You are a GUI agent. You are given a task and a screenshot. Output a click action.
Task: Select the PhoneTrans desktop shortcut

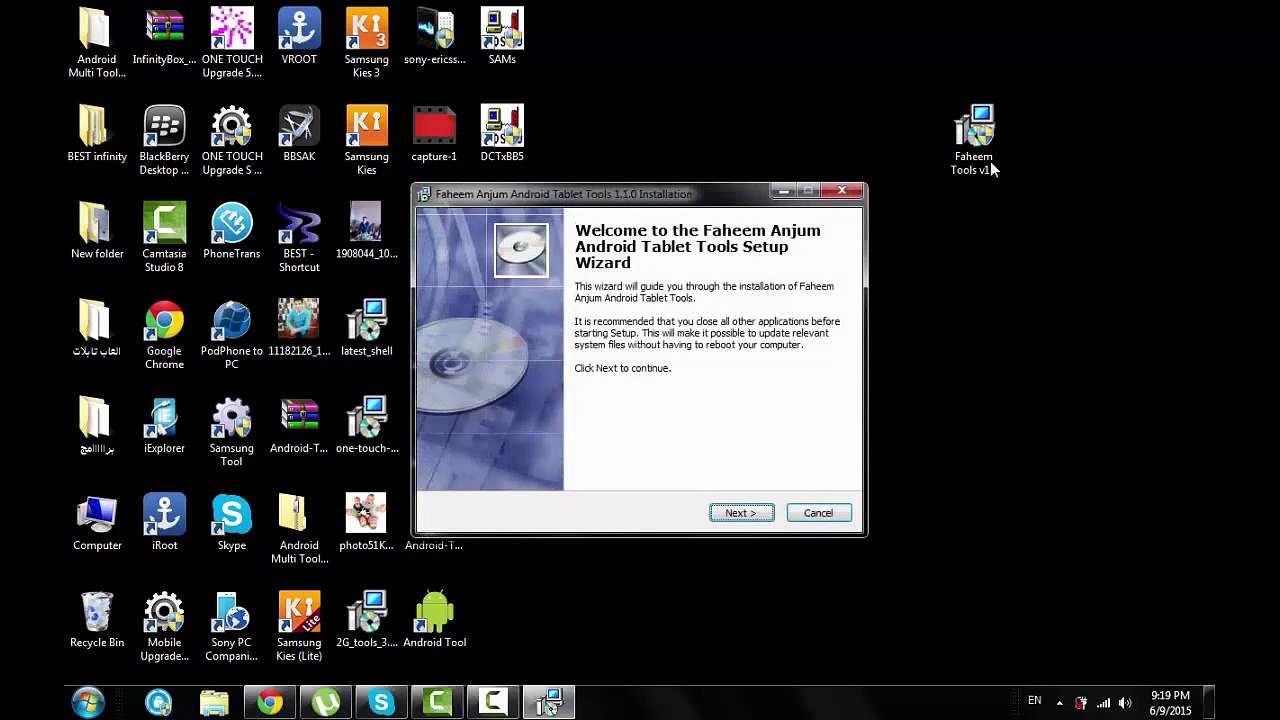pyautogui.click(x=232, y=231)
